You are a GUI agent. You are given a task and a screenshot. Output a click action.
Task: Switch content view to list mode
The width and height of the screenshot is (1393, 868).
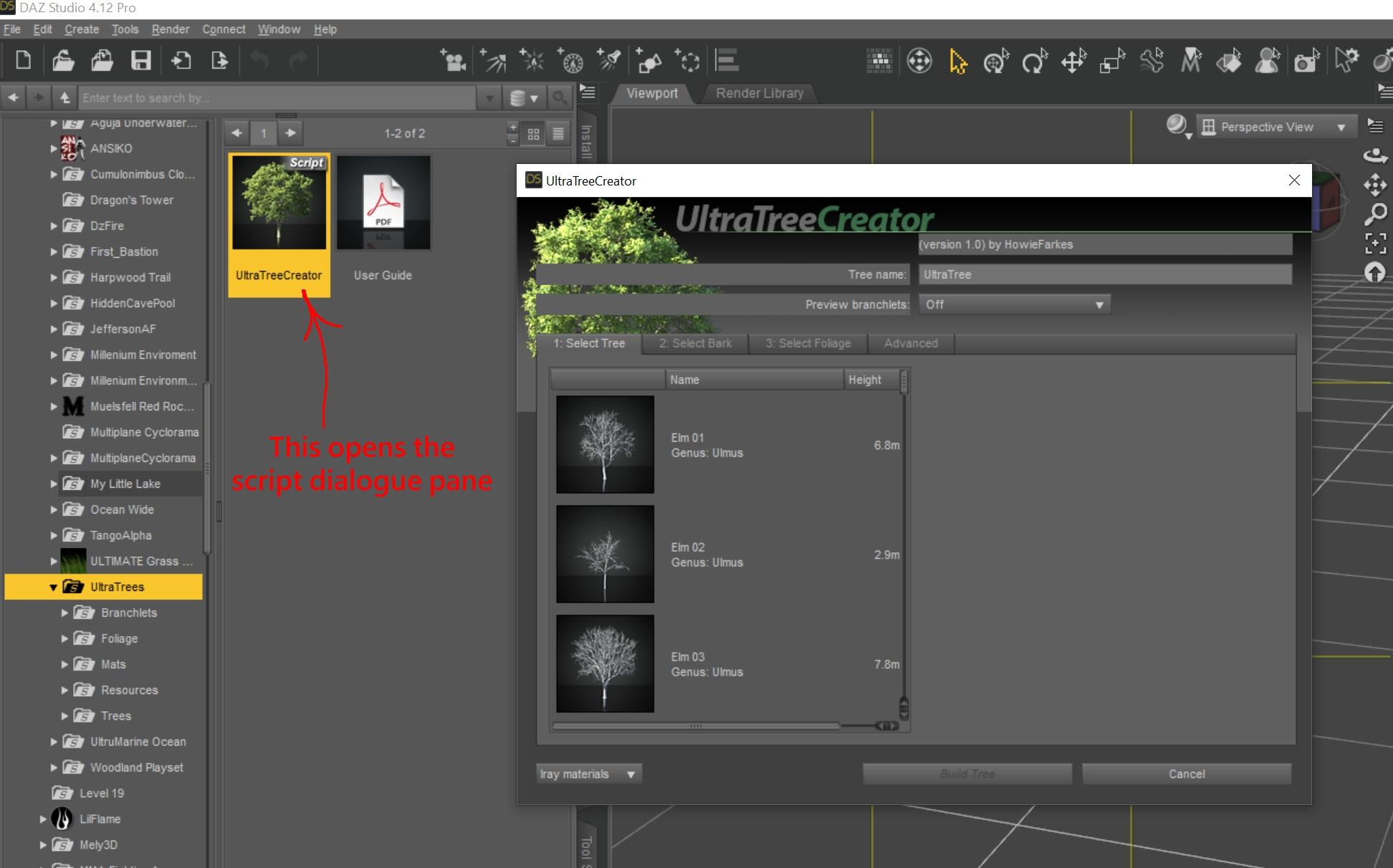(558, 133)
